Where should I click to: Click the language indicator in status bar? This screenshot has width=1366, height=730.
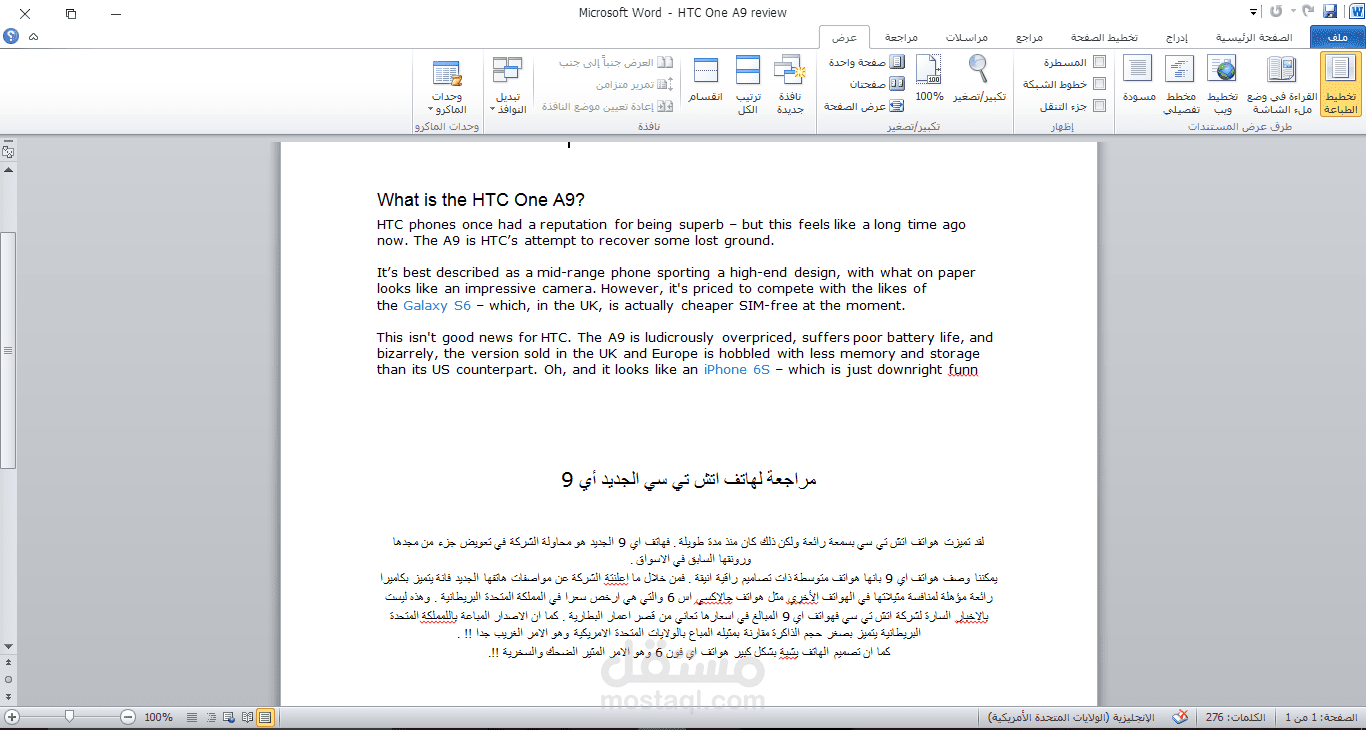tap(1071, 717)
